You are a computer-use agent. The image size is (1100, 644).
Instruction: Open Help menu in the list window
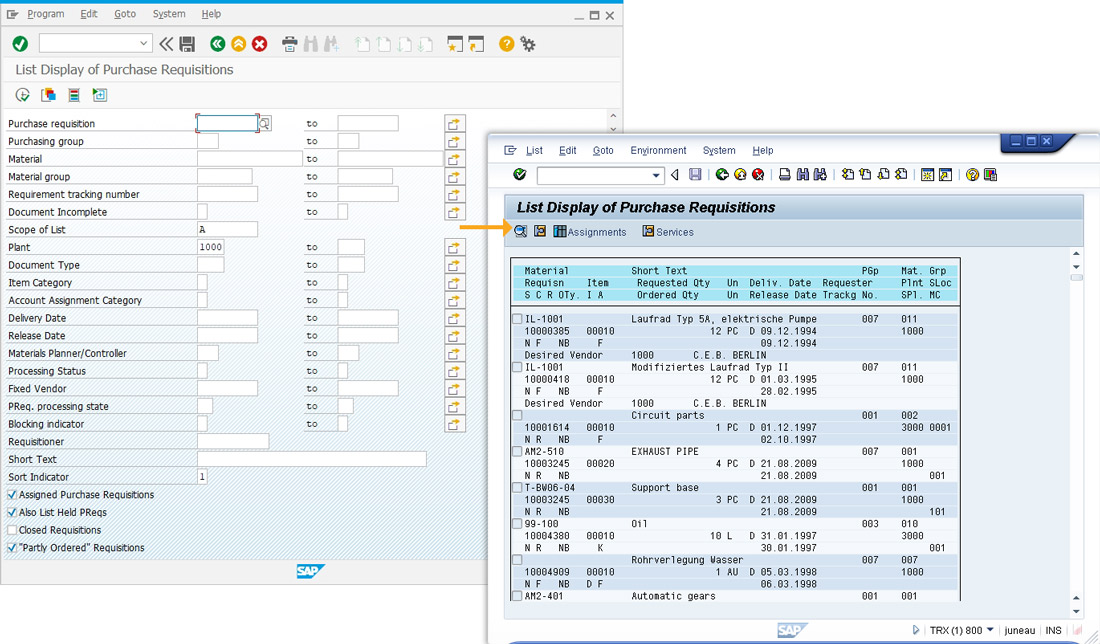tap(763, 150)
